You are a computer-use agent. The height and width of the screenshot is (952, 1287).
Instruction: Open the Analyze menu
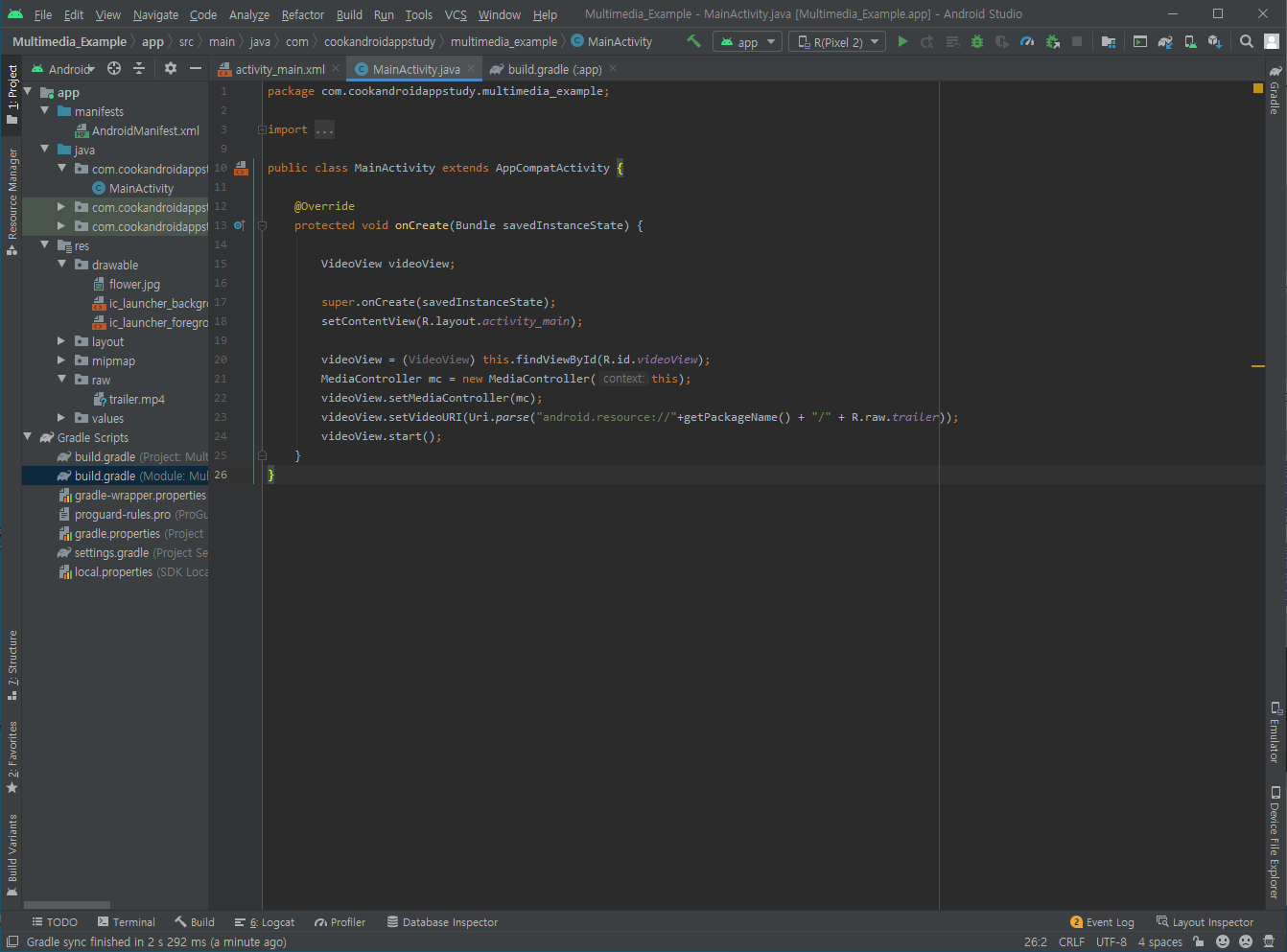pyautogui.click(x=249, y=14)
